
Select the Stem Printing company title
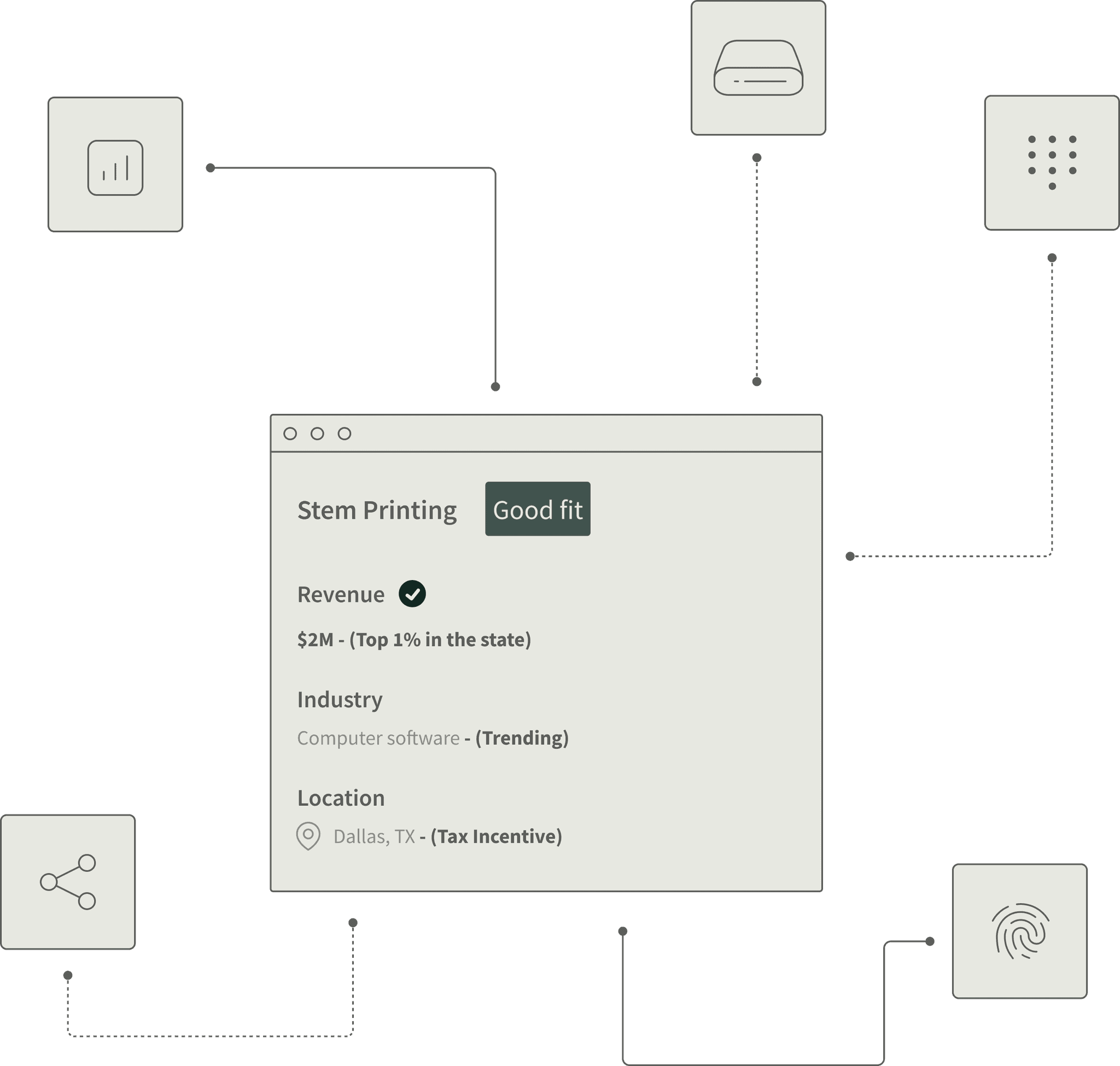click(377, 510)
